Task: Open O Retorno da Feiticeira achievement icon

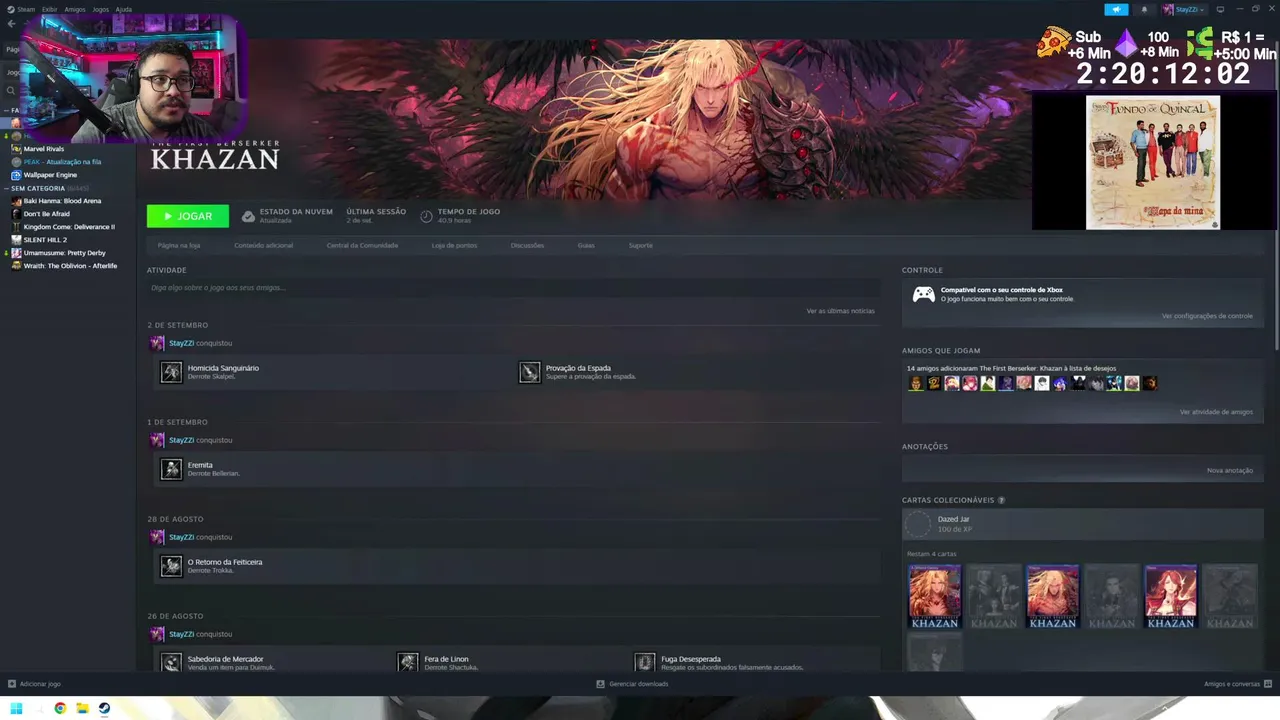Action: click(171, 566)
